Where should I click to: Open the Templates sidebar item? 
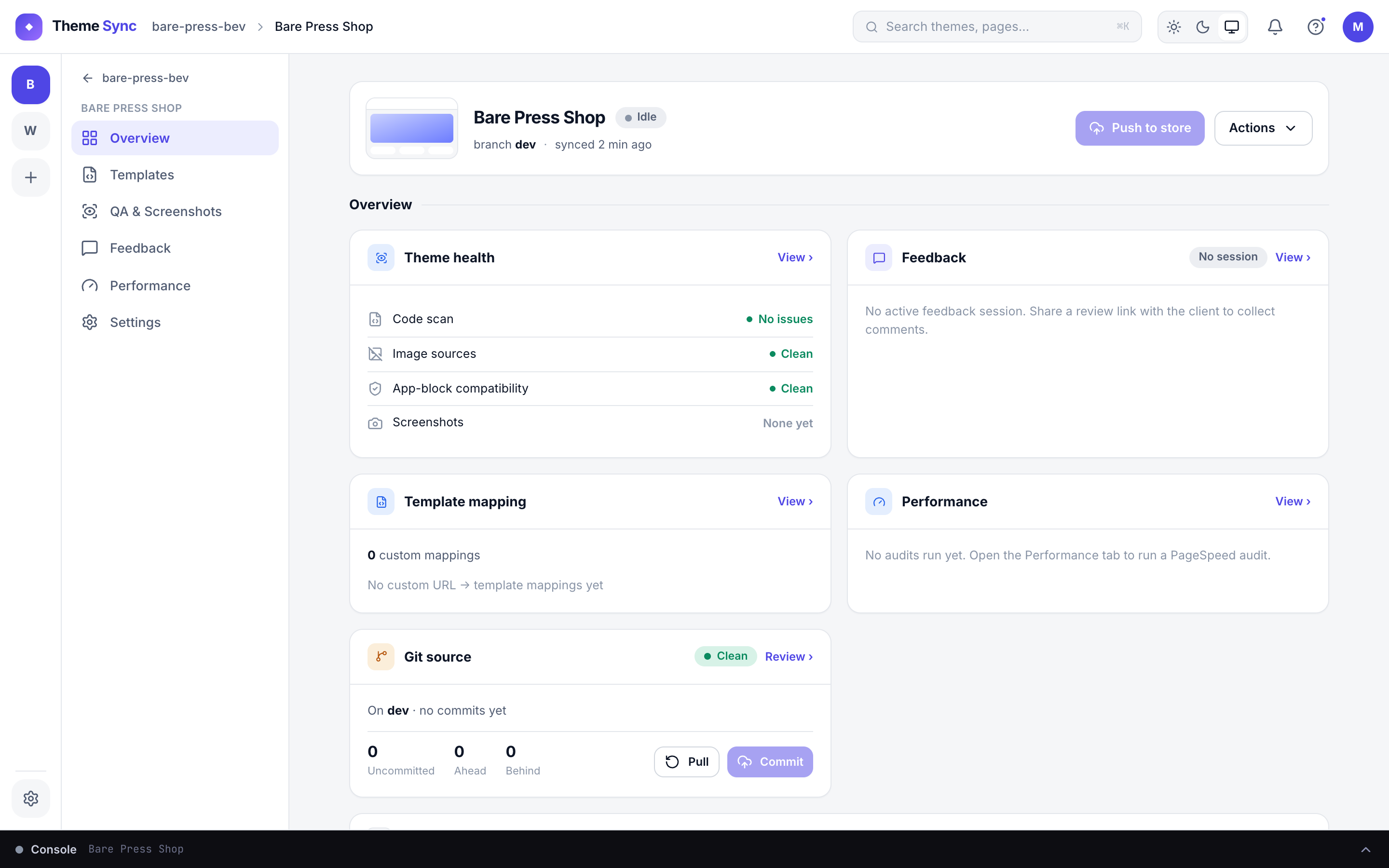[175, 175]
